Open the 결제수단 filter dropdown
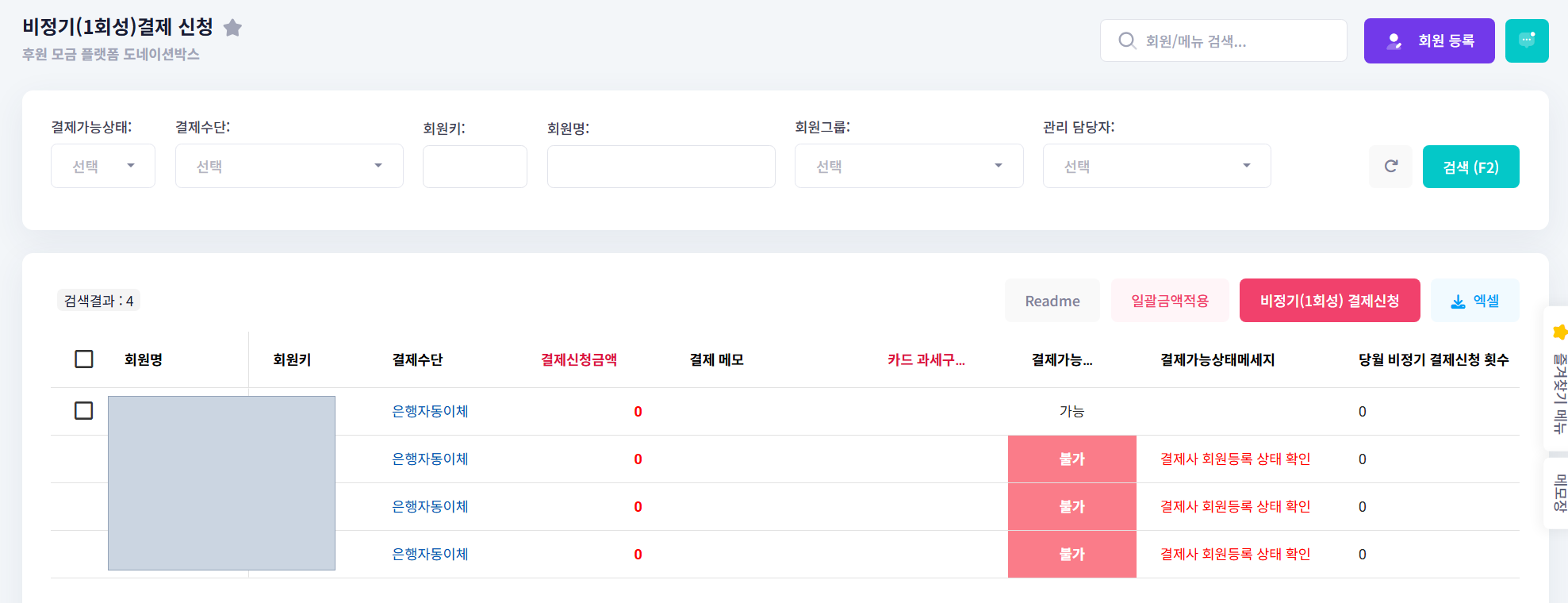Image resolution: width=1568 pixels, height=603 pixels. (289, 166)
